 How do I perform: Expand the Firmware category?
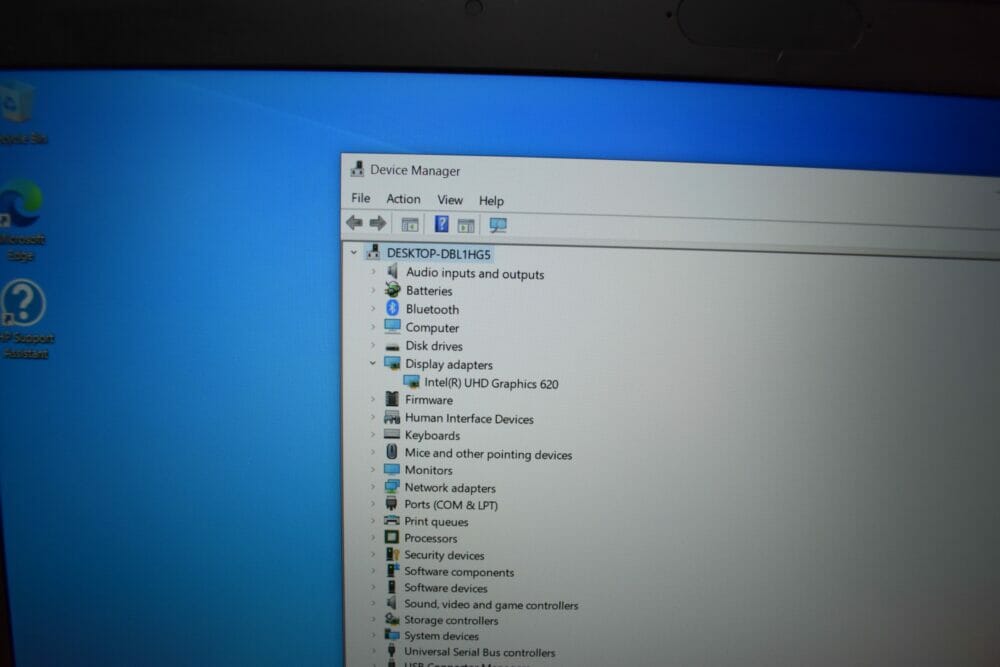[373, 399]
